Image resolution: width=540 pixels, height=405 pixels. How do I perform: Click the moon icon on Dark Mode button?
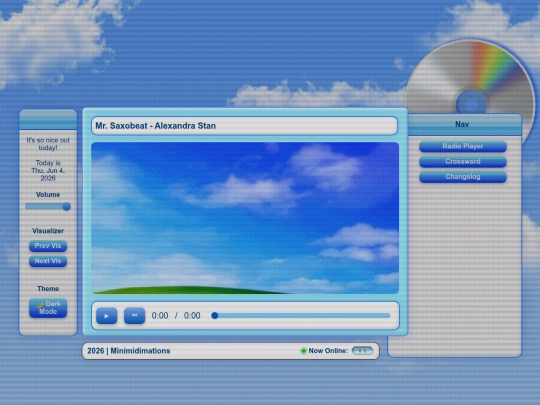click(x=40, y=304)
